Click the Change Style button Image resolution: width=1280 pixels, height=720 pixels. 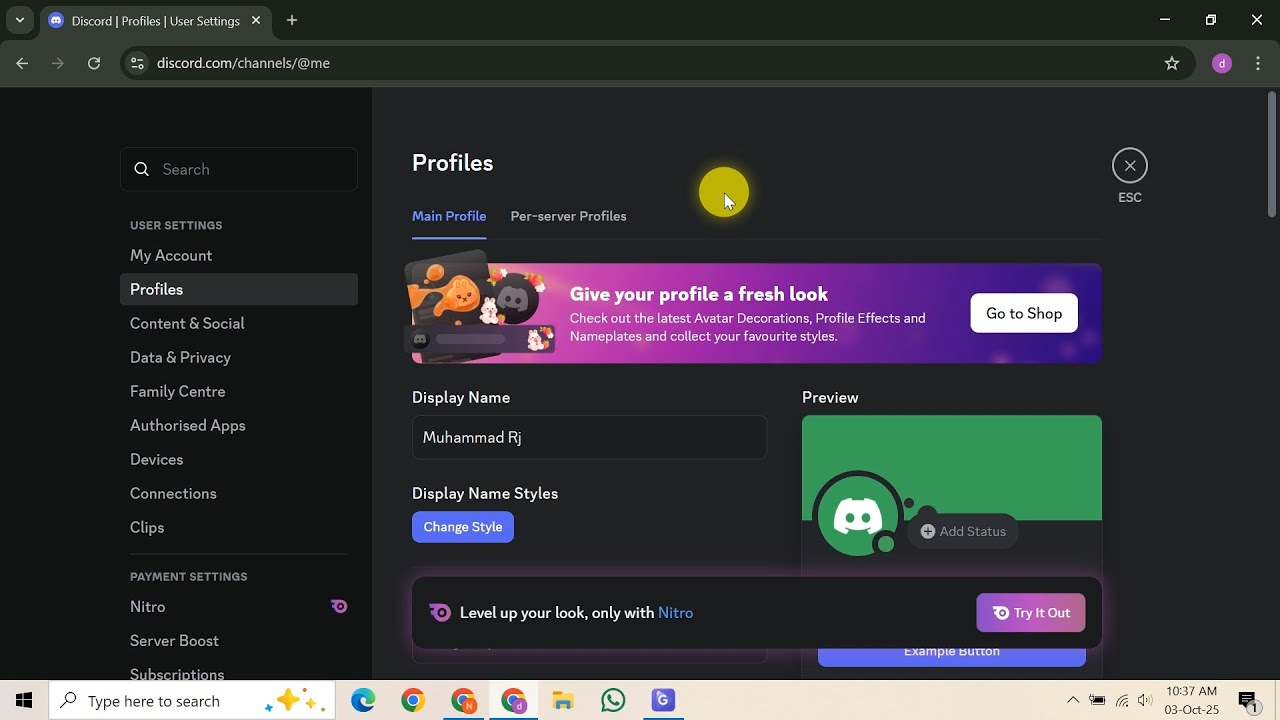[x=463, y=527]
